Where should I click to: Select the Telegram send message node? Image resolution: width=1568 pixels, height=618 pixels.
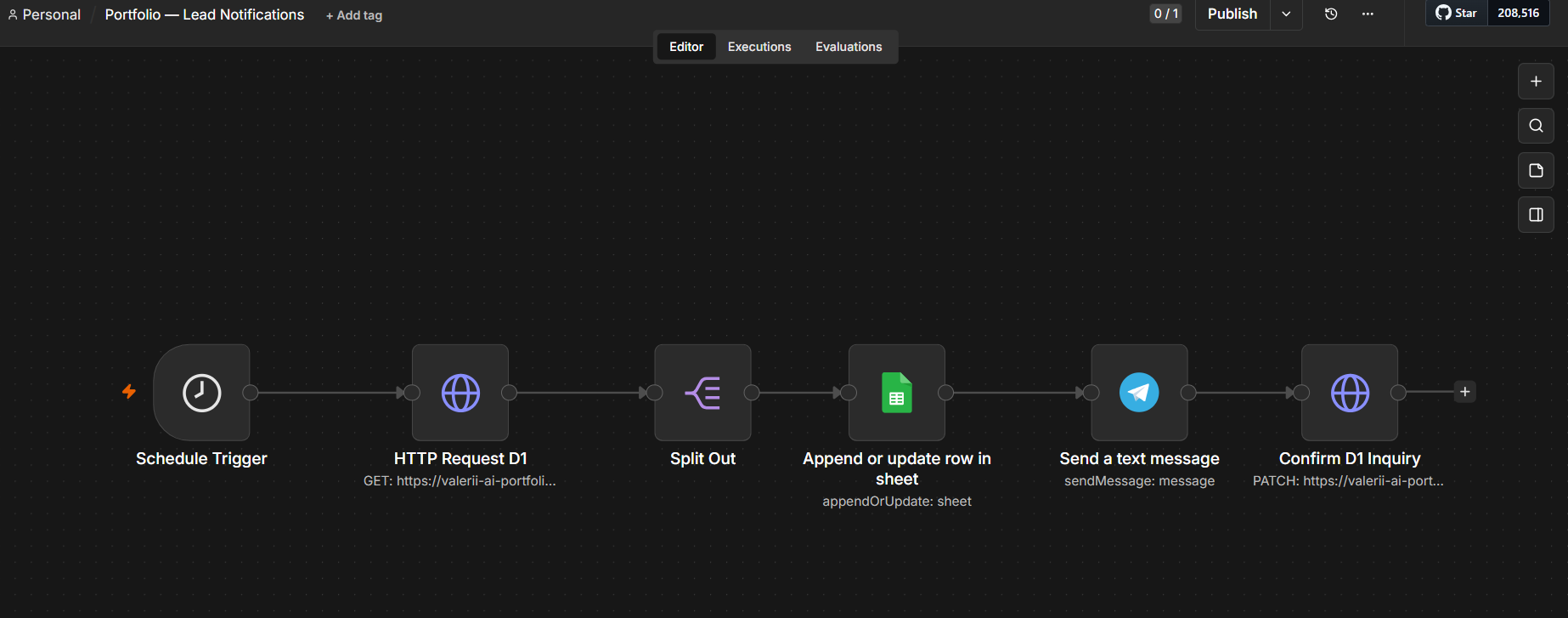[1139, 393]
